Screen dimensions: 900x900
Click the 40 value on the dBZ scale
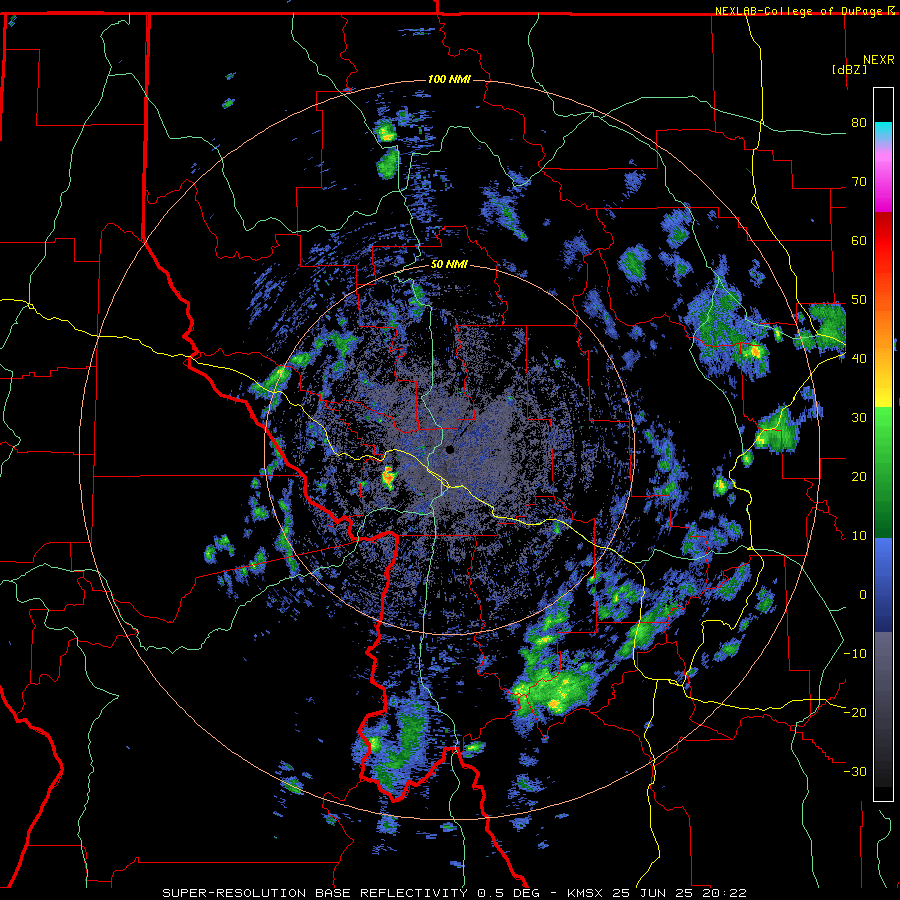tap(859, 359)
